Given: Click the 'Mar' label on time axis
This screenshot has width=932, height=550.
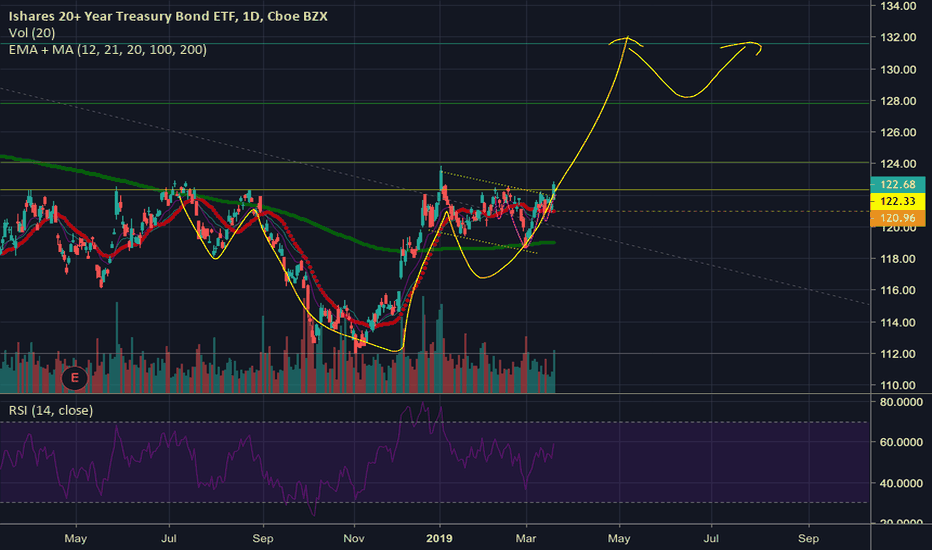Looking at the screenshot, I should click(525, 539).
